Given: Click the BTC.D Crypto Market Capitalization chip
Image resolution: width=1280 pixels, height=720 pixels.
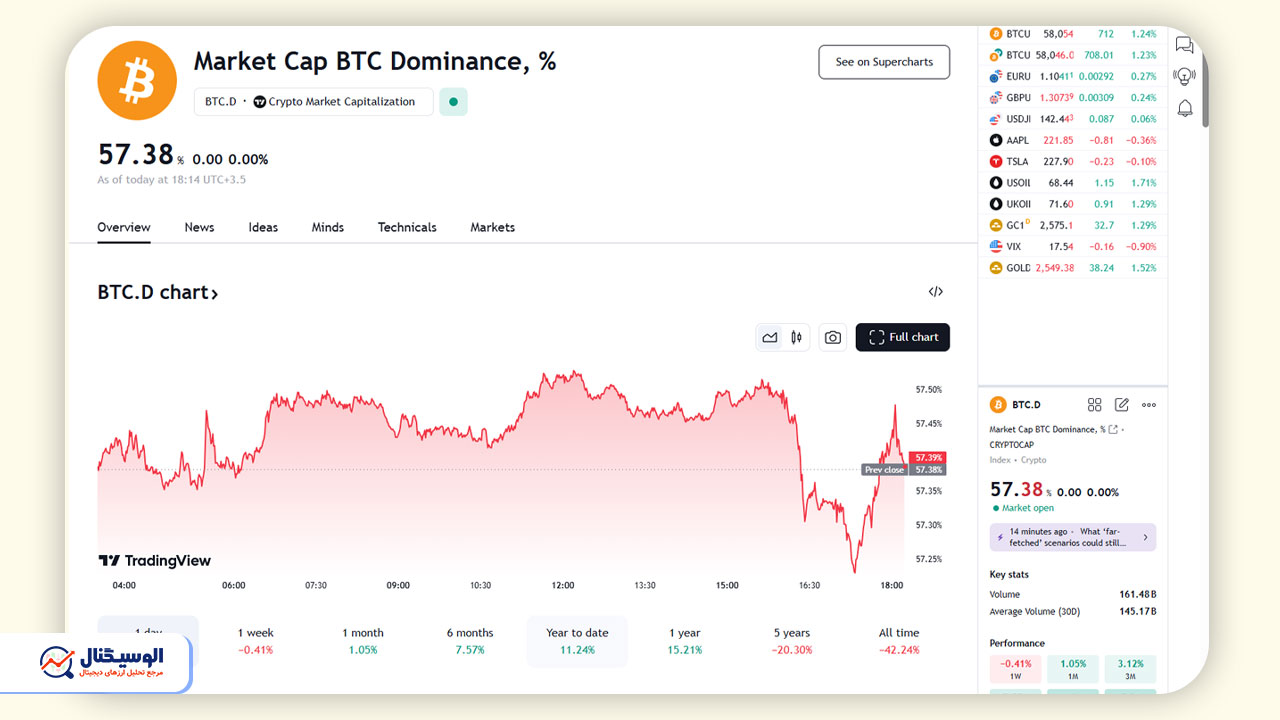Looking at the screenshot, I should (x=314, y=102).
